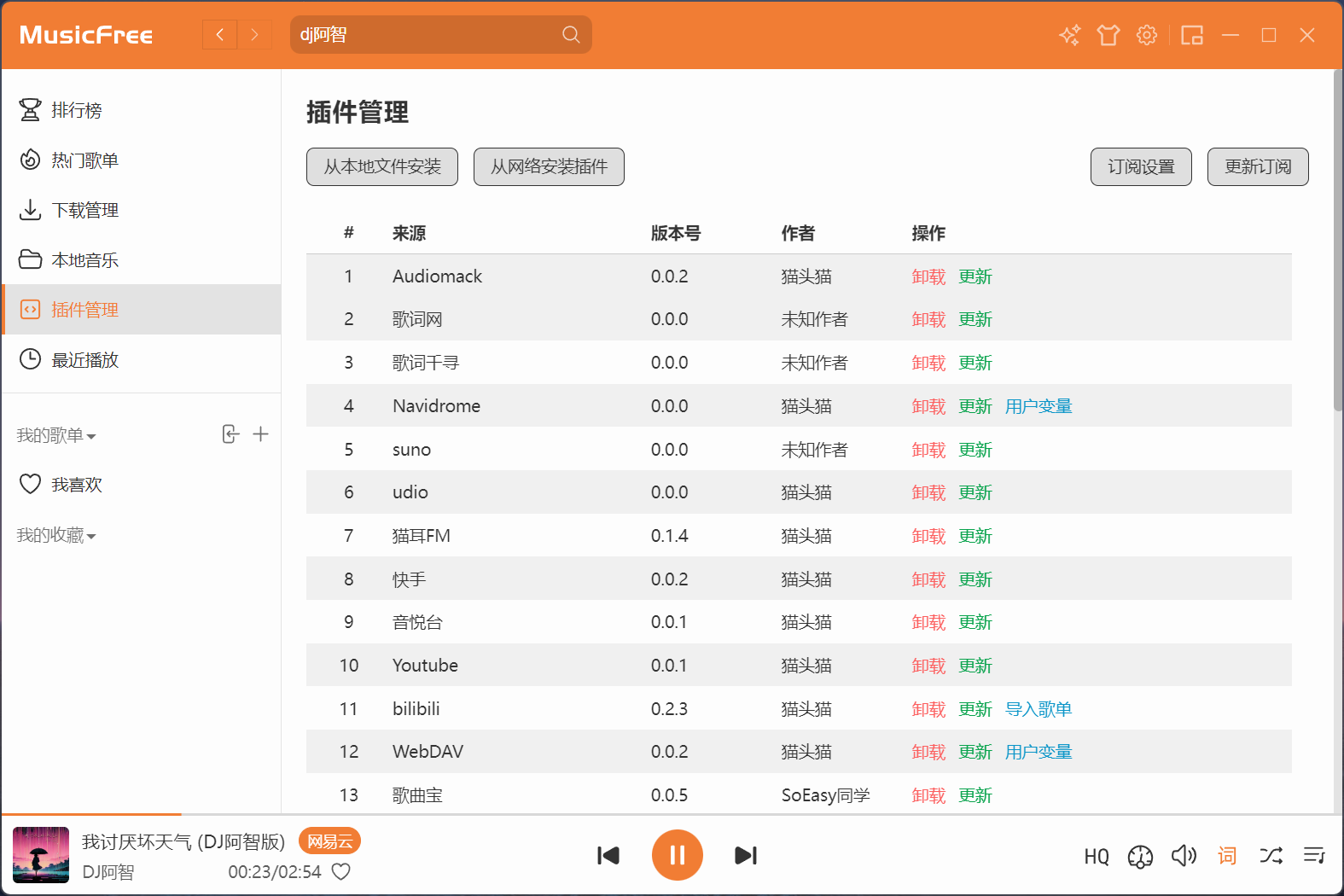Open 订阅设置 button

click(1141, 166)
